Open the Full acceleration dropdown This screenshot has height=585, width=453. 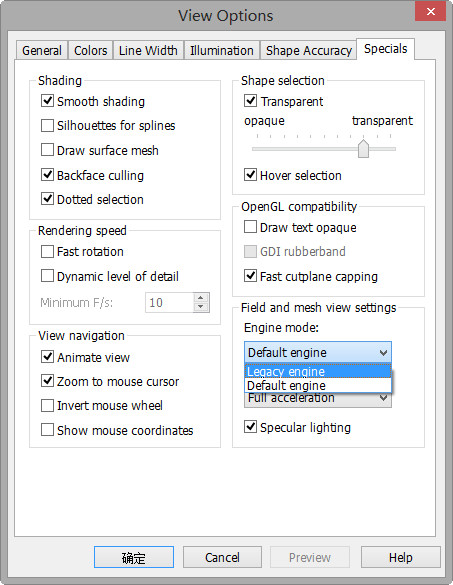(318, 399)
